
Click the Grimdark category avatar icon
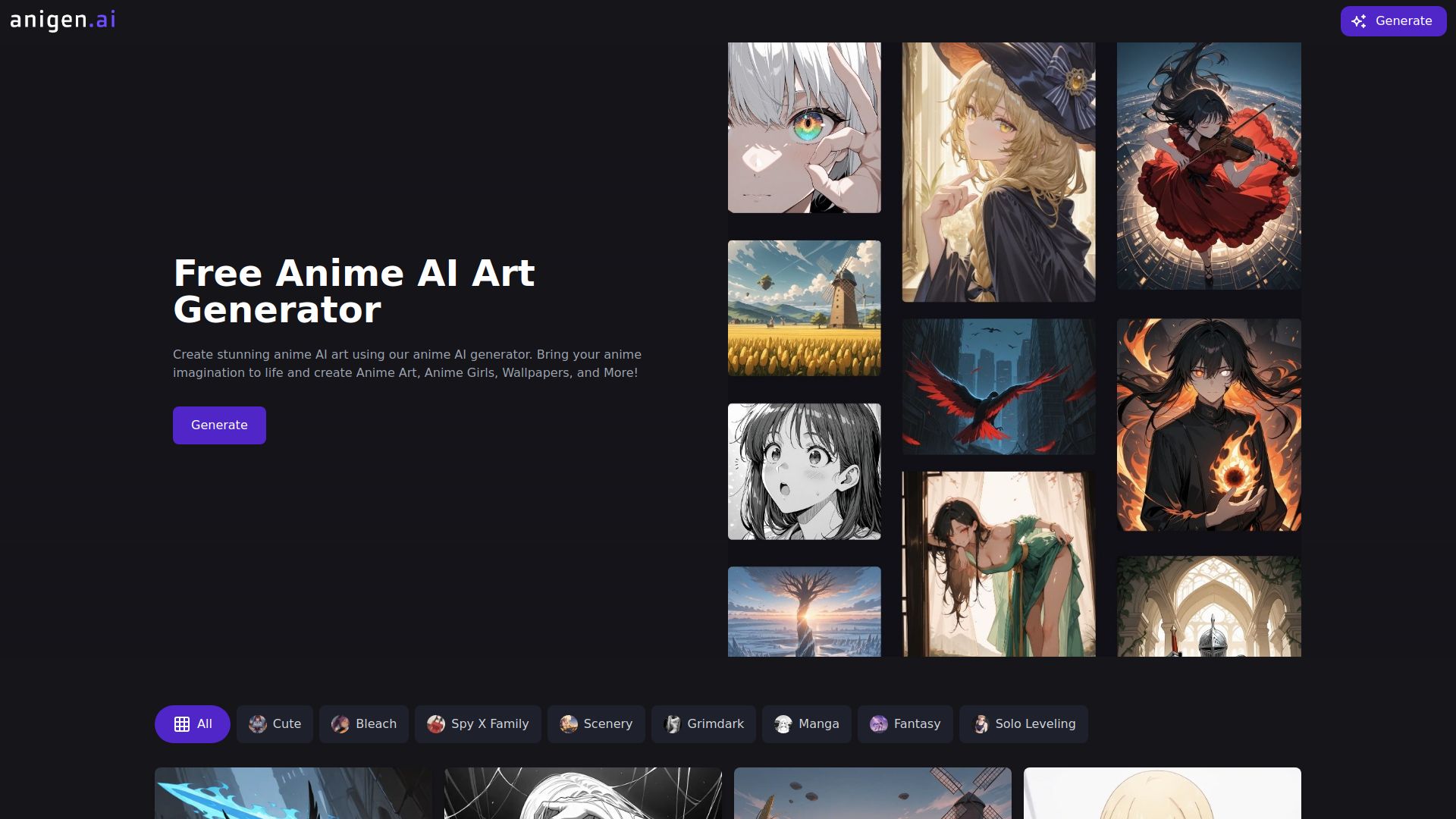673,724
